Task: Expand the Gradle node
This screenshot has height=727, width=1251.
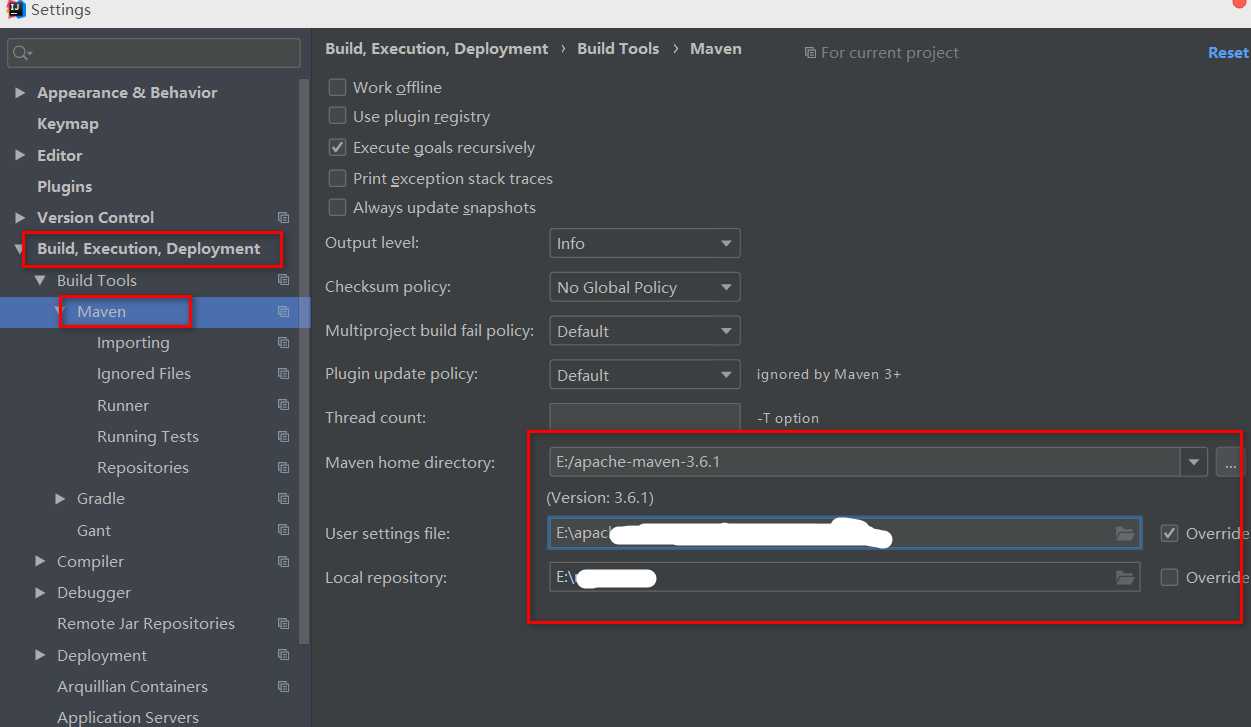Action: click(x=60, y=499)
